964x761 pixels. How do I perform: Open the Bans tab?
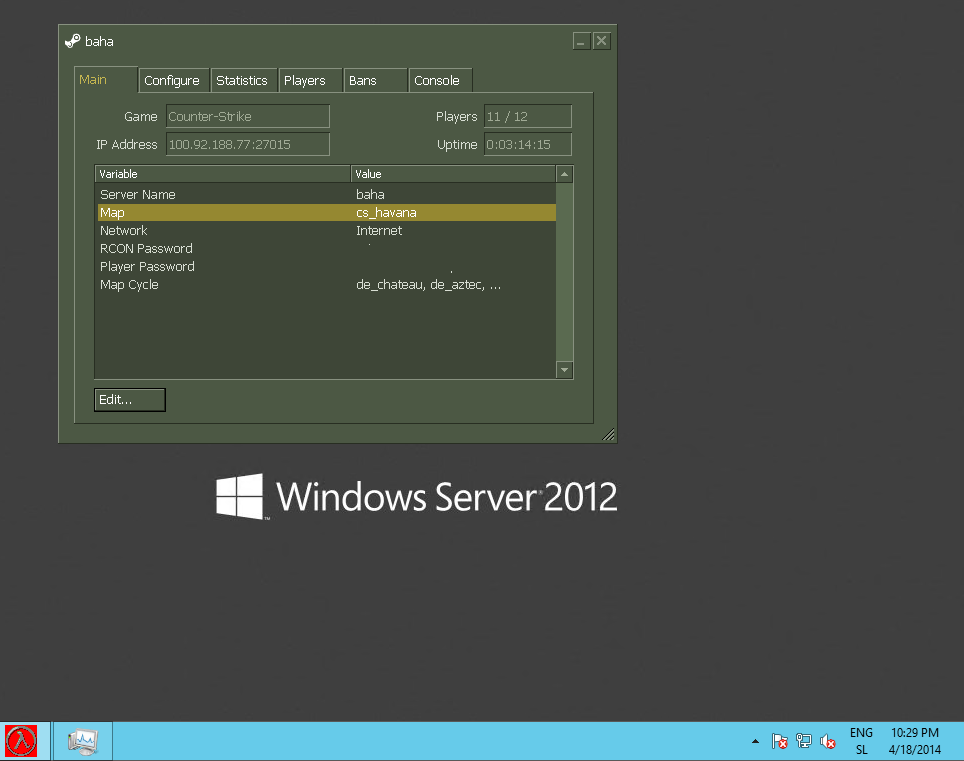click(376, 81)
